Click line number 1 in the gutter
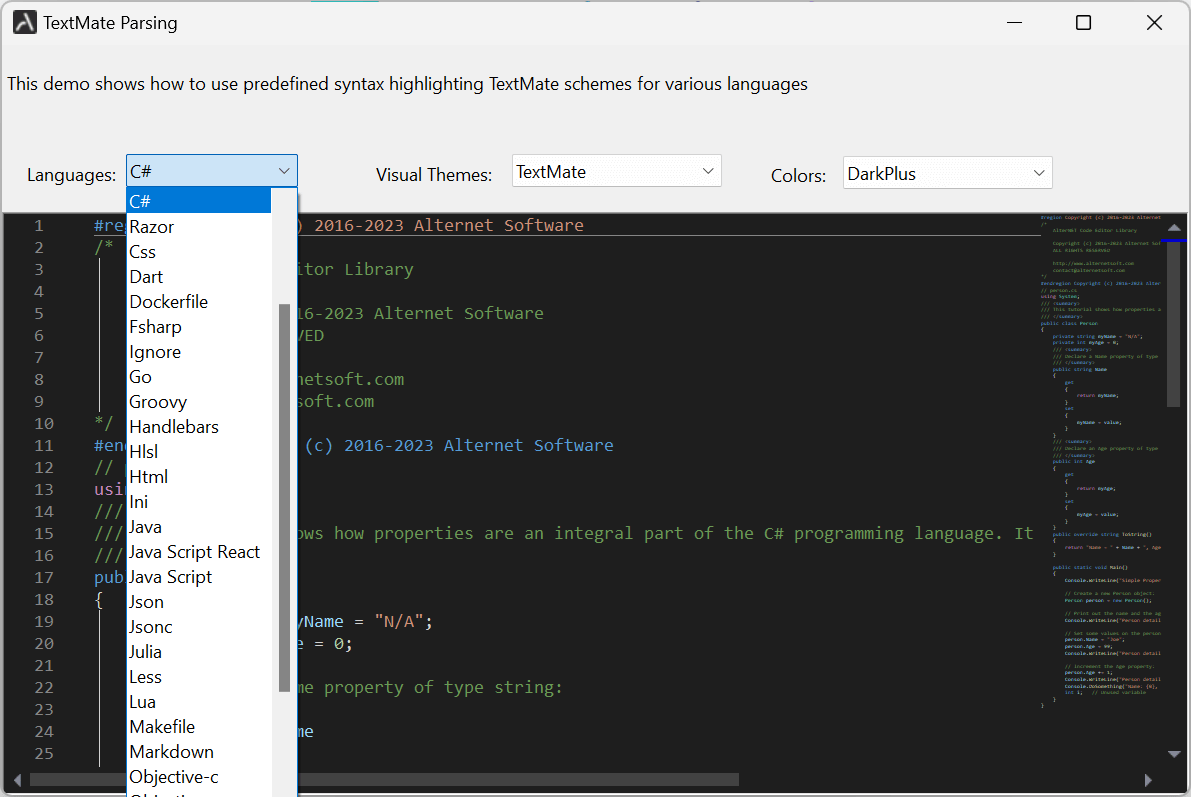 pos(39,226)
